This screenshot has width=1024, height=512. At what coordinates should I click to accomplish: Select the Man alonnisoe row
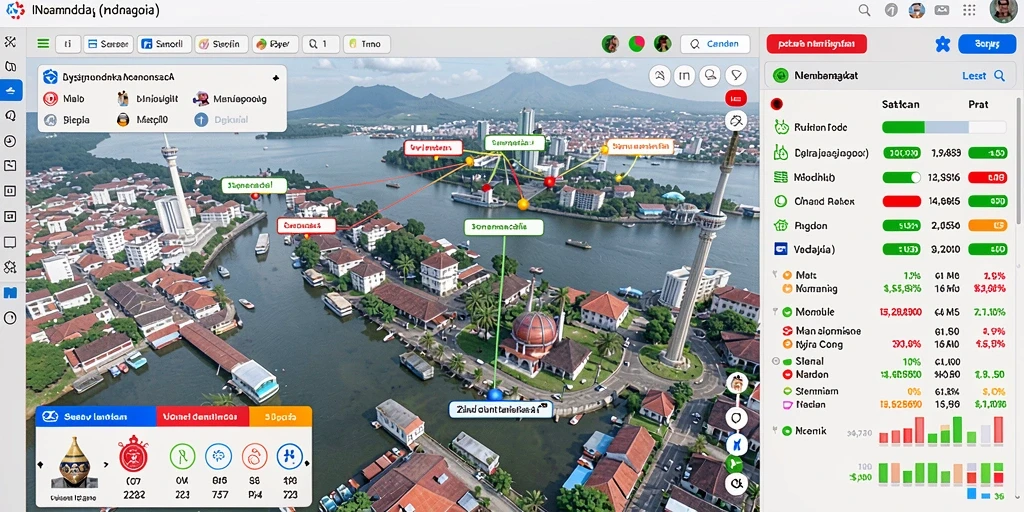tap(893, 331)
